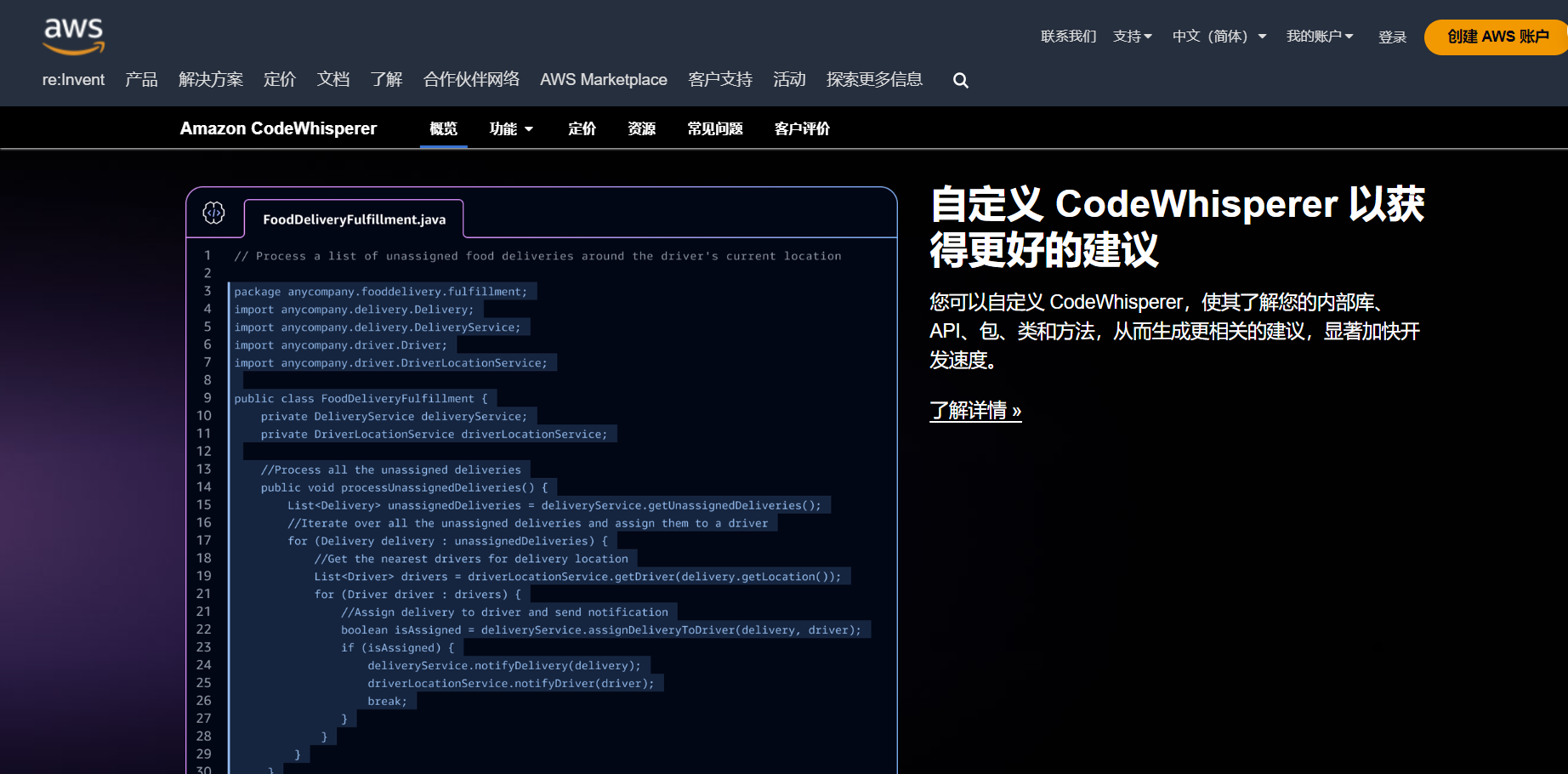Click the AWS logo in the top left
Viewport: 1568px width, 774px height.
click(73, 35)
